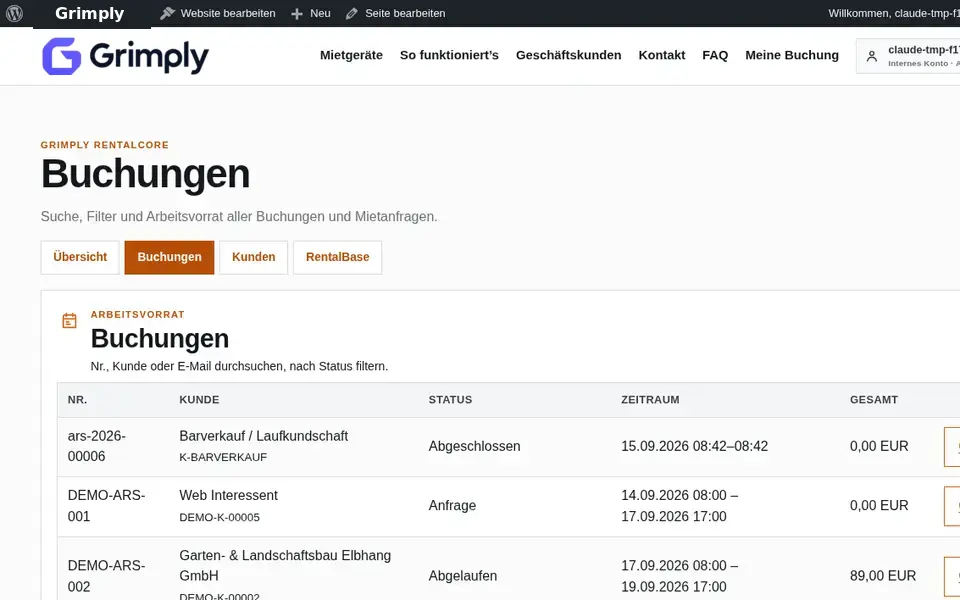Screen dimensions: 960x600
Task: Click 0,00 EUR total in Web Interessent row
Action: (879, 506)
